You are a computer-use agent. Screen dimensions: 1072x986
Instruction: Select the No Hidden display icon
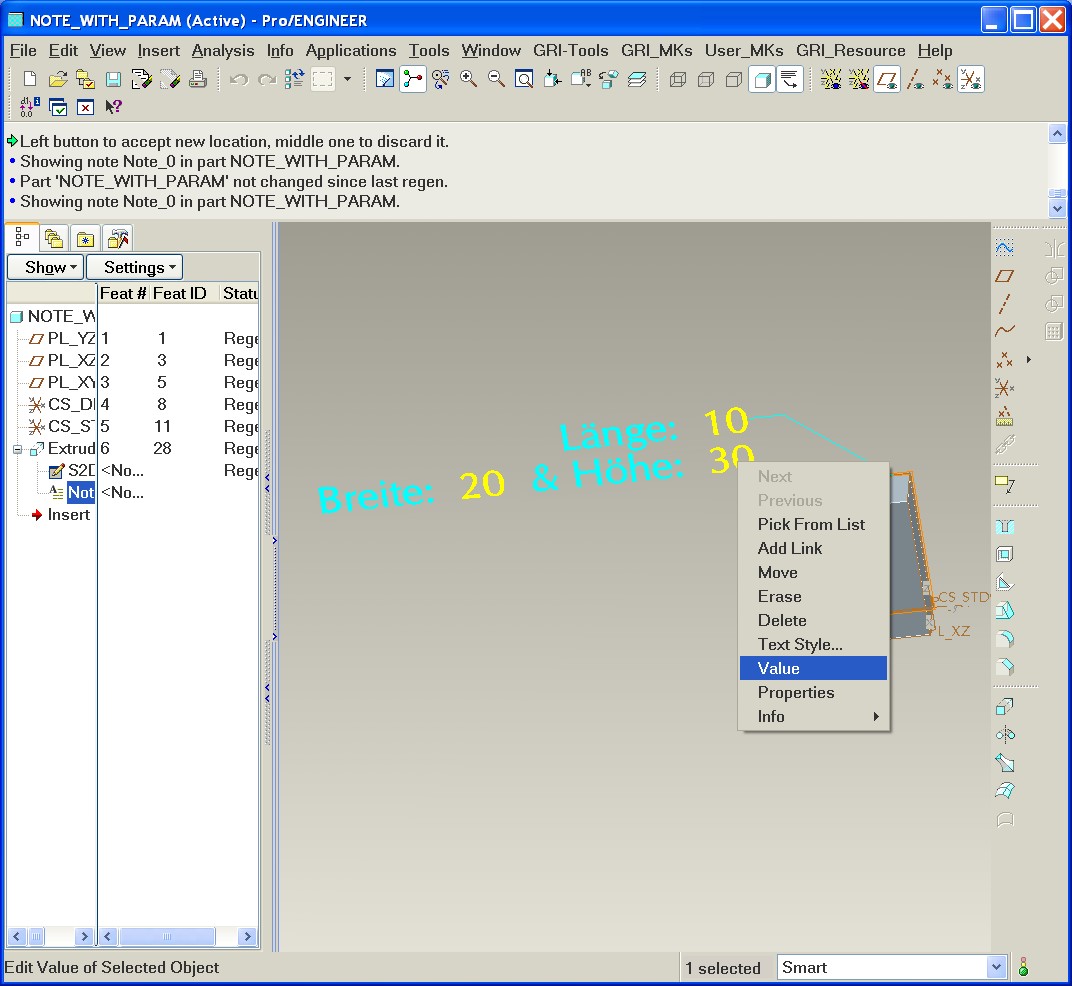pos(734,79)
